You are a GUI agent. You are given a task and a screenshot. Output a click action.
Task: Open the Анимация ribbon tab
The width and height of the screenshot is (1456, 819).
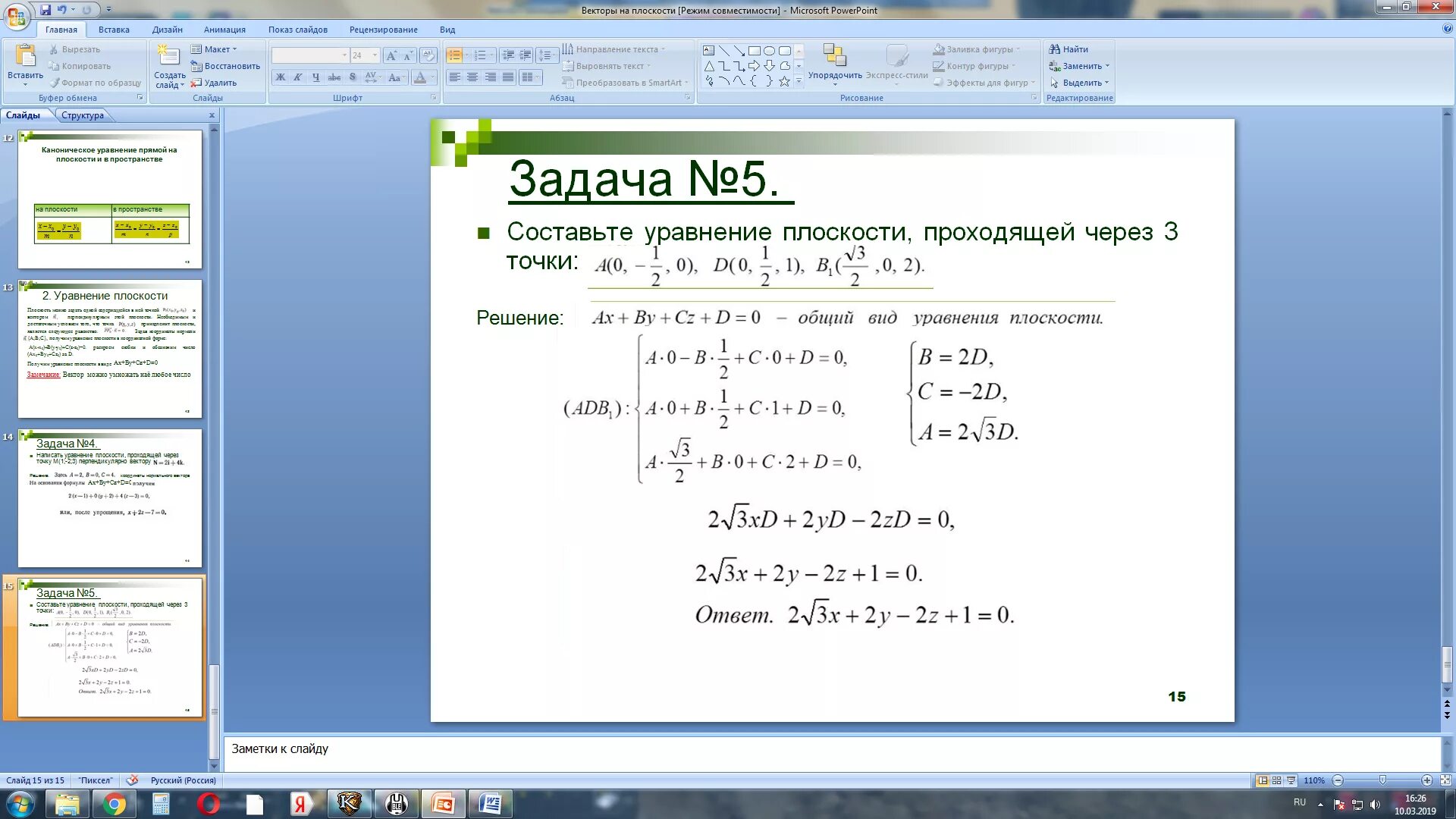(x=224, y=30)
